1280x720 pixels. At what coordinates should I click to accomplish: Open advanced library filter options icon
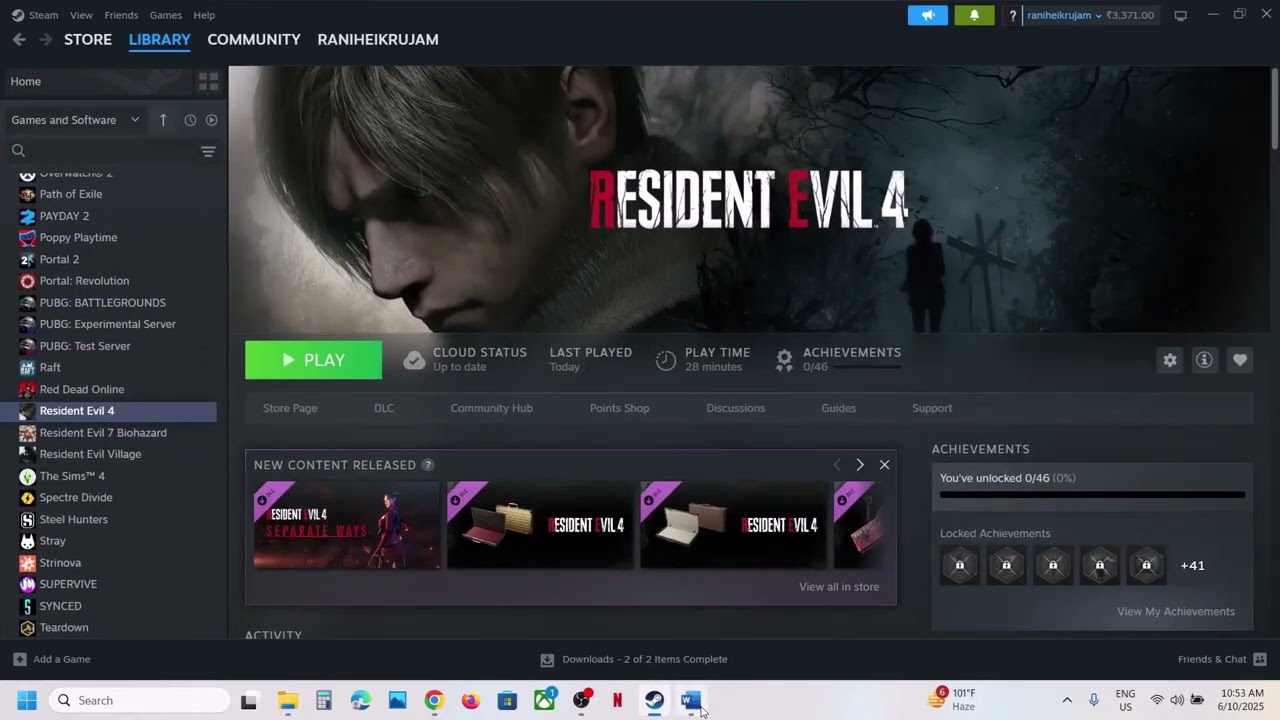208,151
